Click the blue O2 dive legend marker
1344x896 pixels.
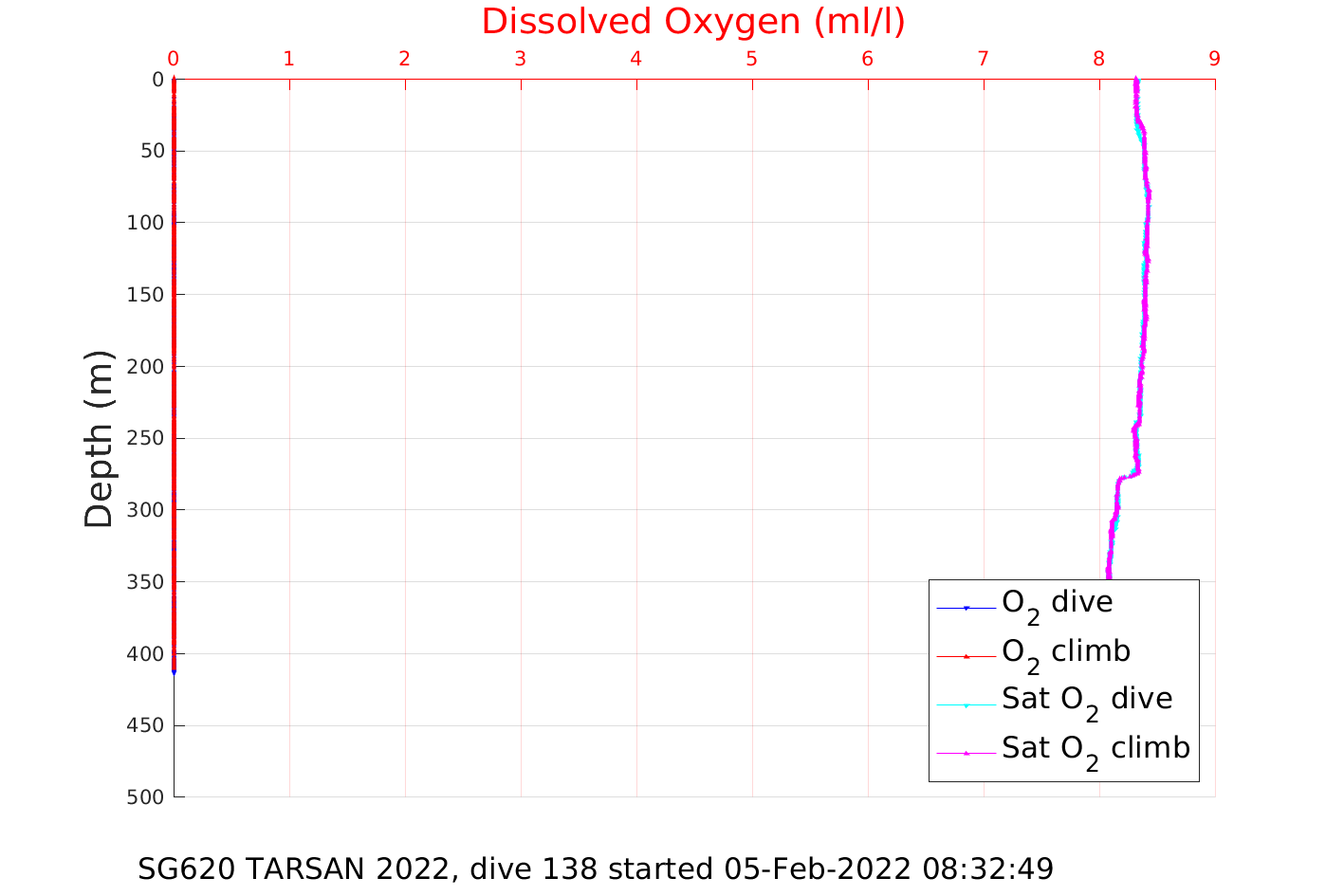[967, 608]
